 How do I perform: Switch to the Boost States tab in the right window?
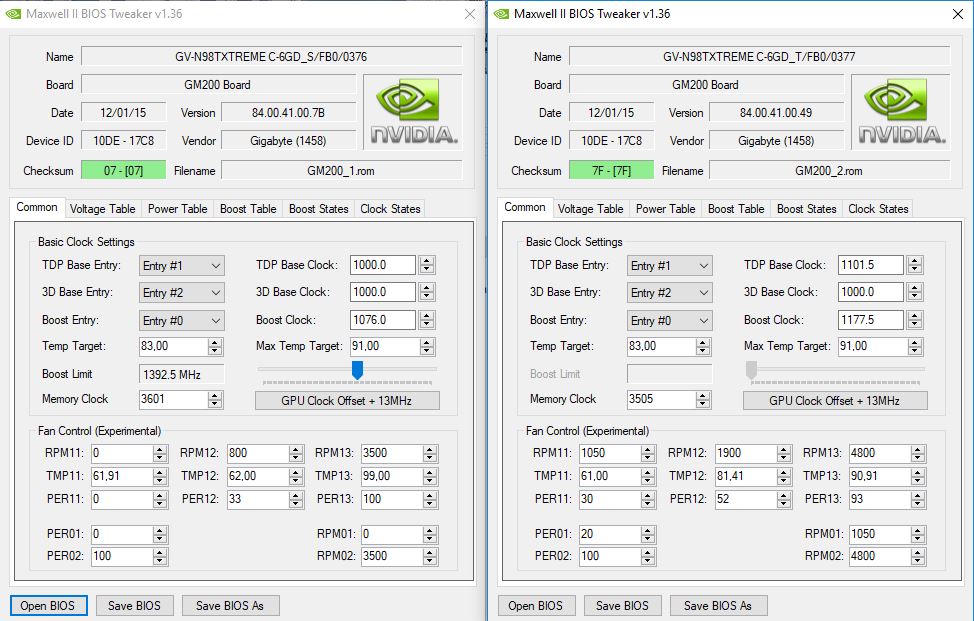coord(806,209)
